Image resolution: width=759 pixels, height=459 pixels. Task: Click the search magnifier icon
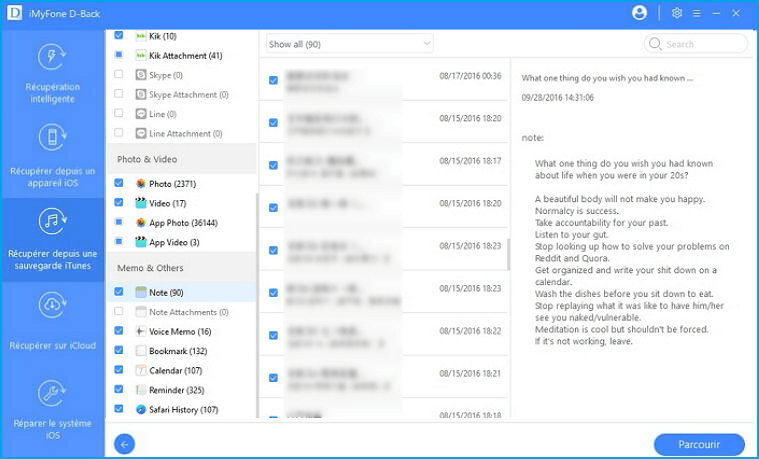[655, 44]
